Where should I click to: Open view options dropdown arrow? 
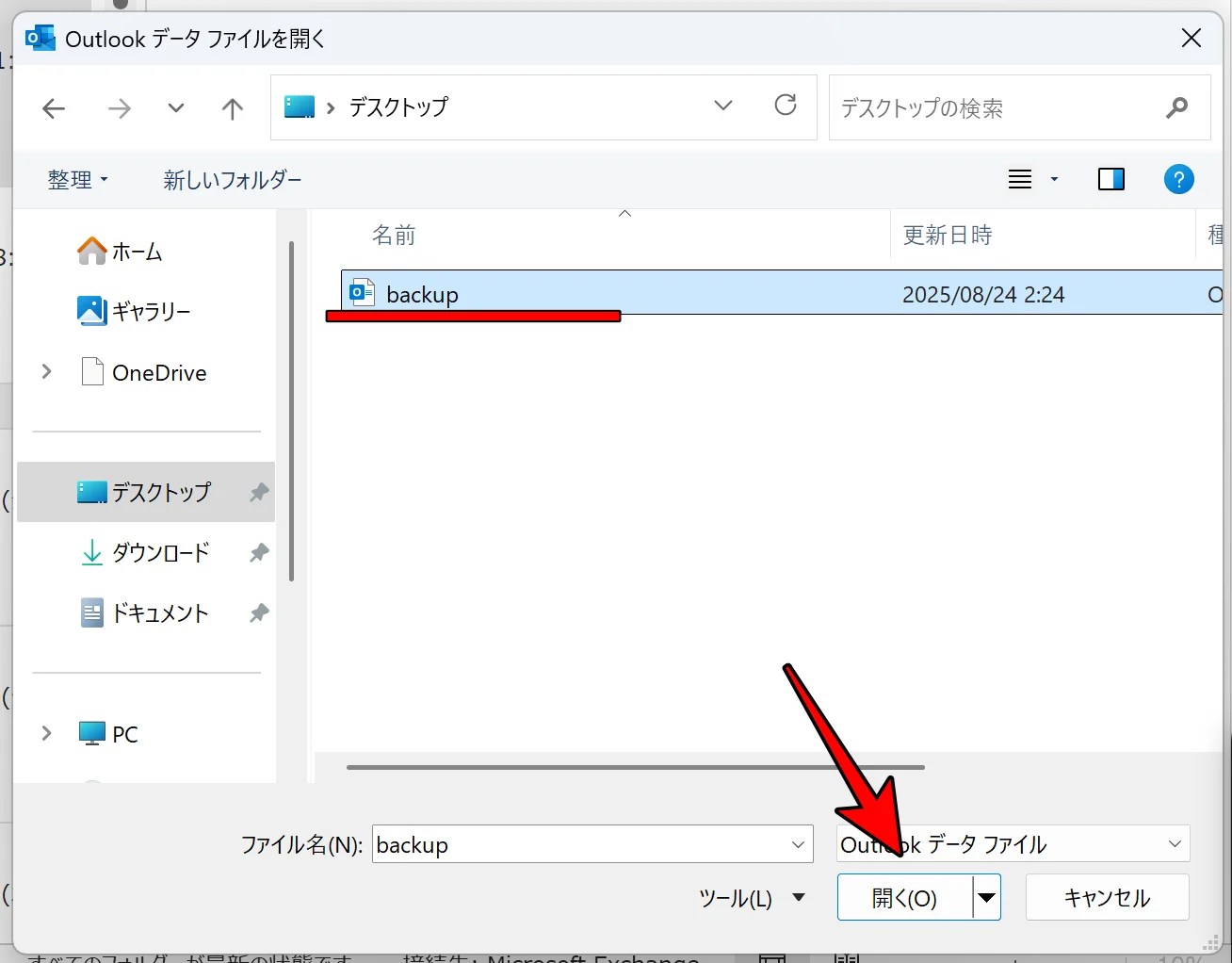coord(1054,179)
